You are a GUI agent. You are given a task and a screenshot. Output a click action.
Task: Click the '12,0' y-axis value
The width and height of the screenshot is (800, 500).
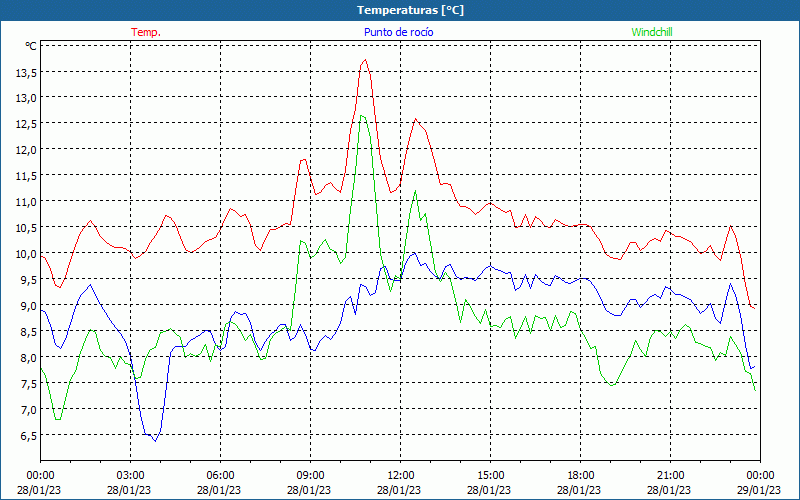26,150
